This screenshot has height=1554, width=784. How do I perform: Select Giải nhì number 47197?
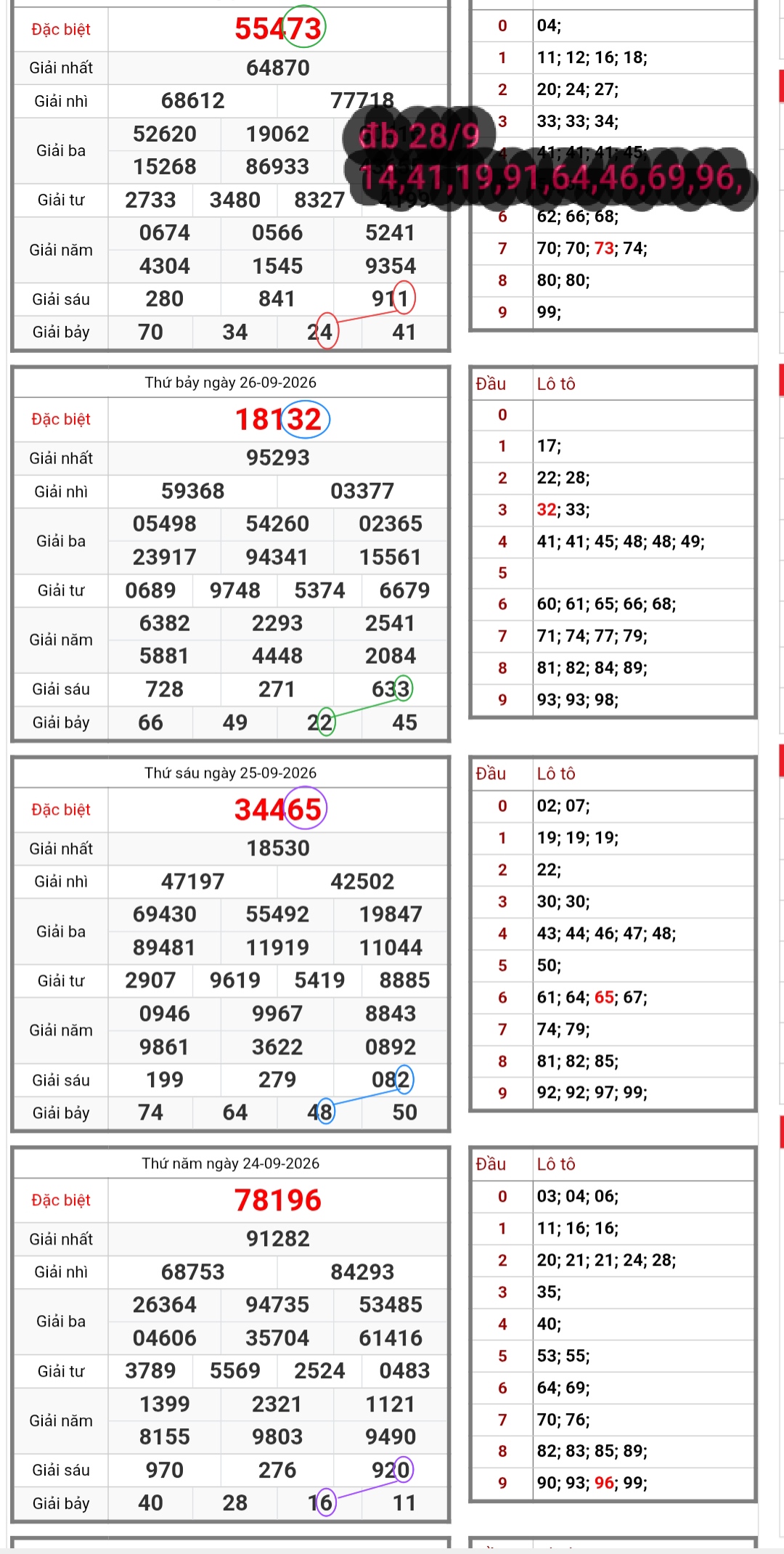193,882
